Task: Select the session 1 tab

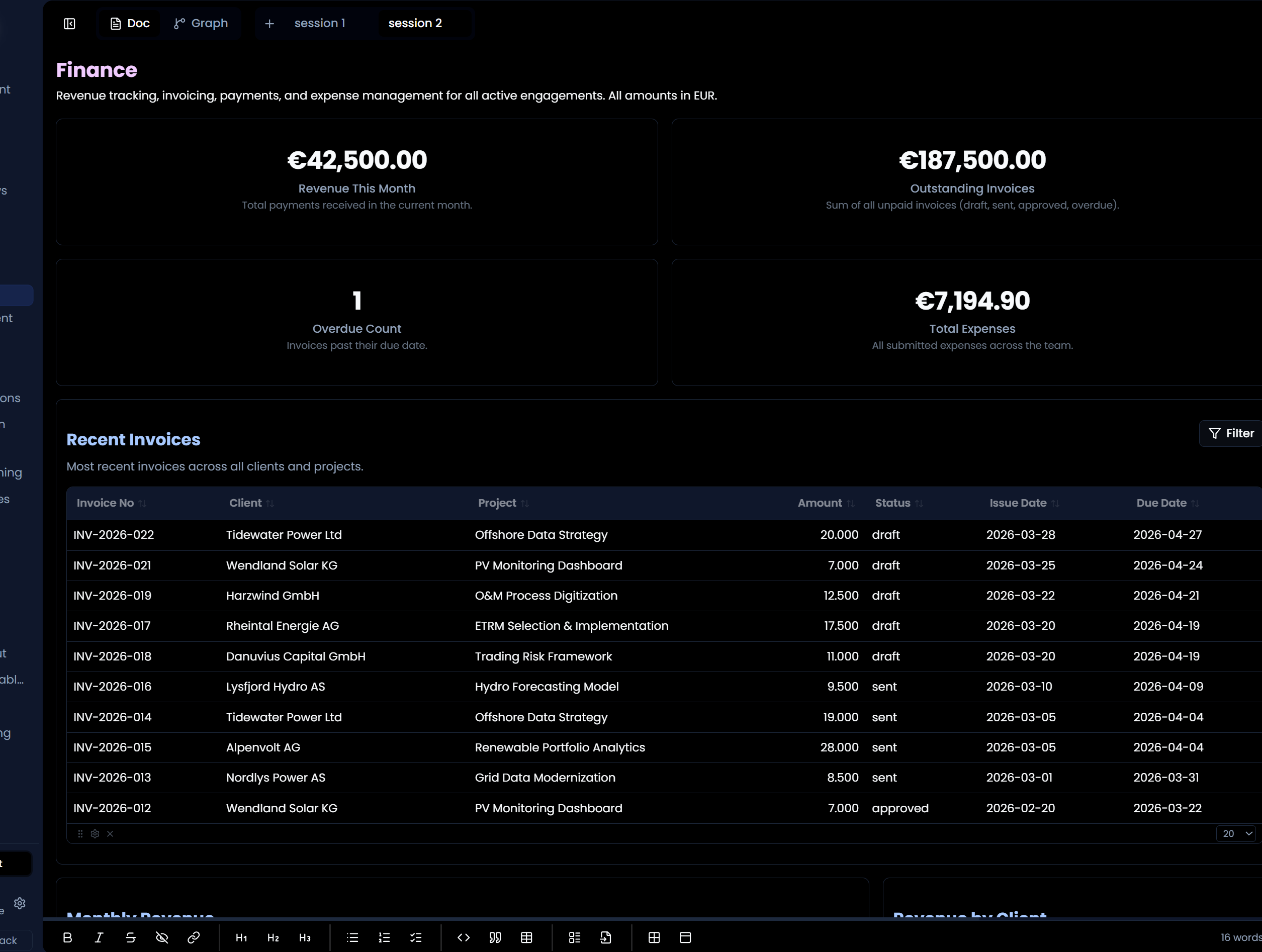Action: pyautogui.click(x=319, y=23)
